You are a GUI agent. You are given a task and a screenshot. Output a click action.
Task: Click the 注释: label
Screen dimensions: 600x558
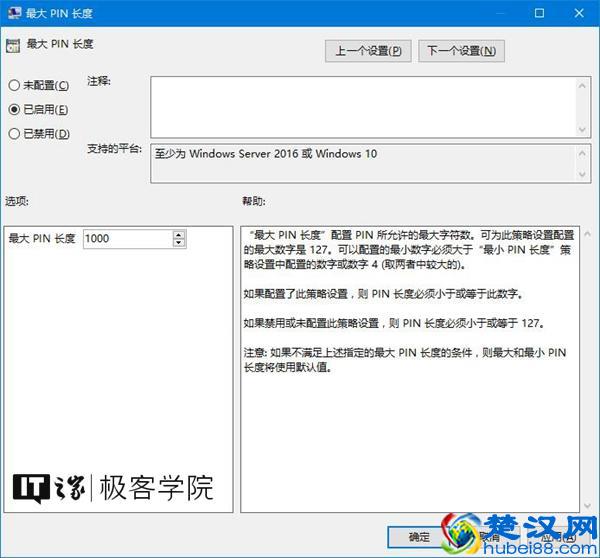(99, 81)
